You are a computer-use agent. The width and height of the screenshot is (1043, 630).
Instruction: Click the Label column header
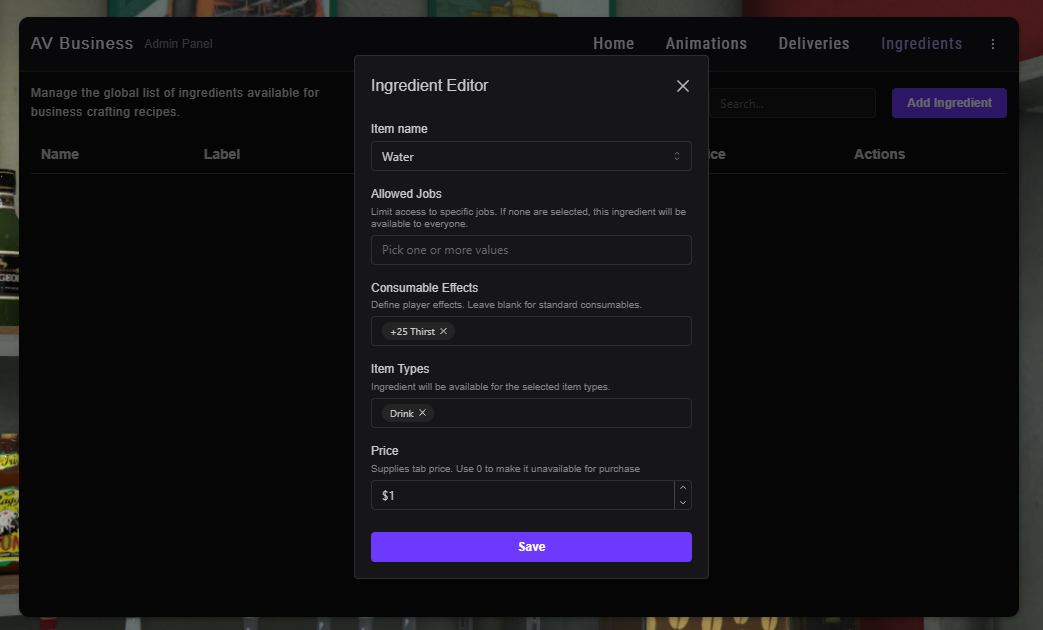point(222,154)
